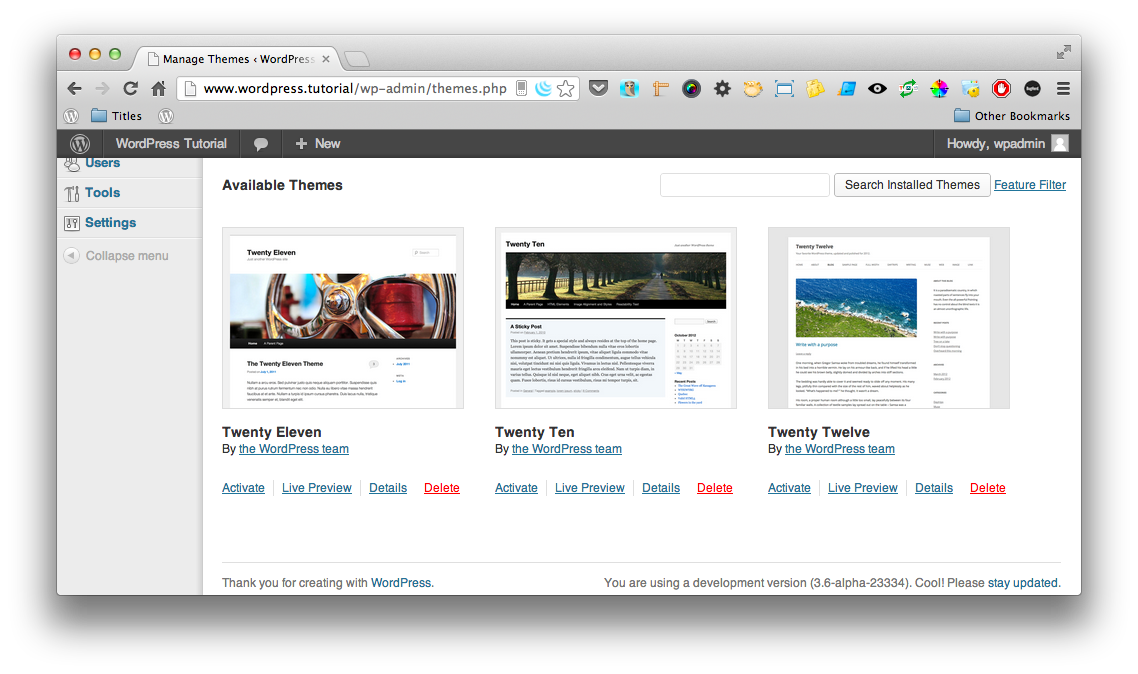Open Live Preview for Twenty Twelve
1138x674 pixels.
point(862,488)
